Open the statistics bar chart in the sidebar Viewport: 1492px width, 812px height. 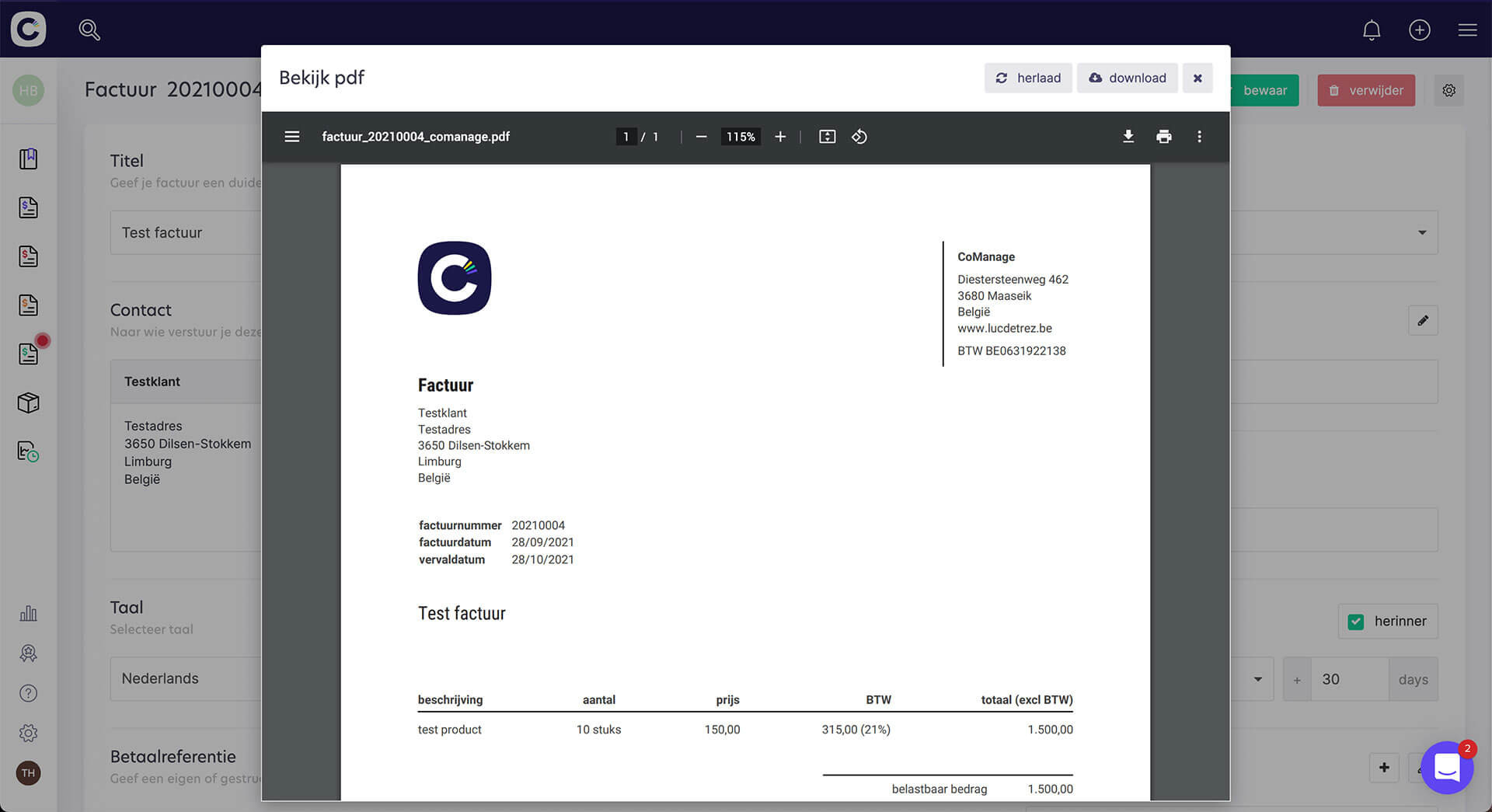(29, 613)
